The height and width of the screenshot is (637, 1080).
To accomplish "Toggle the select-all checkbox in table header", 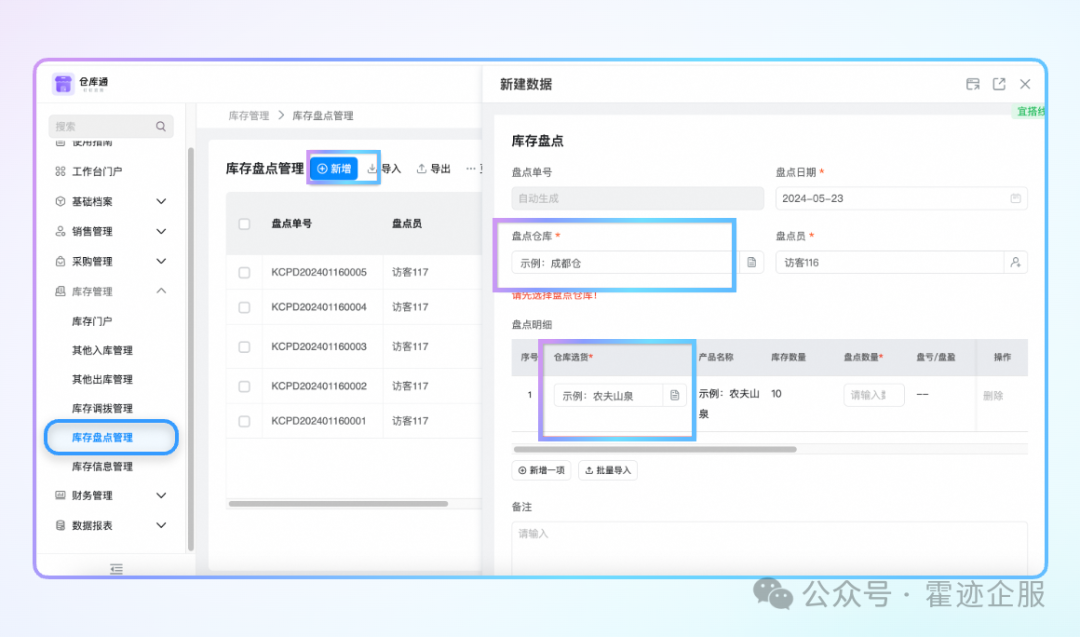I will click(244, 224).
